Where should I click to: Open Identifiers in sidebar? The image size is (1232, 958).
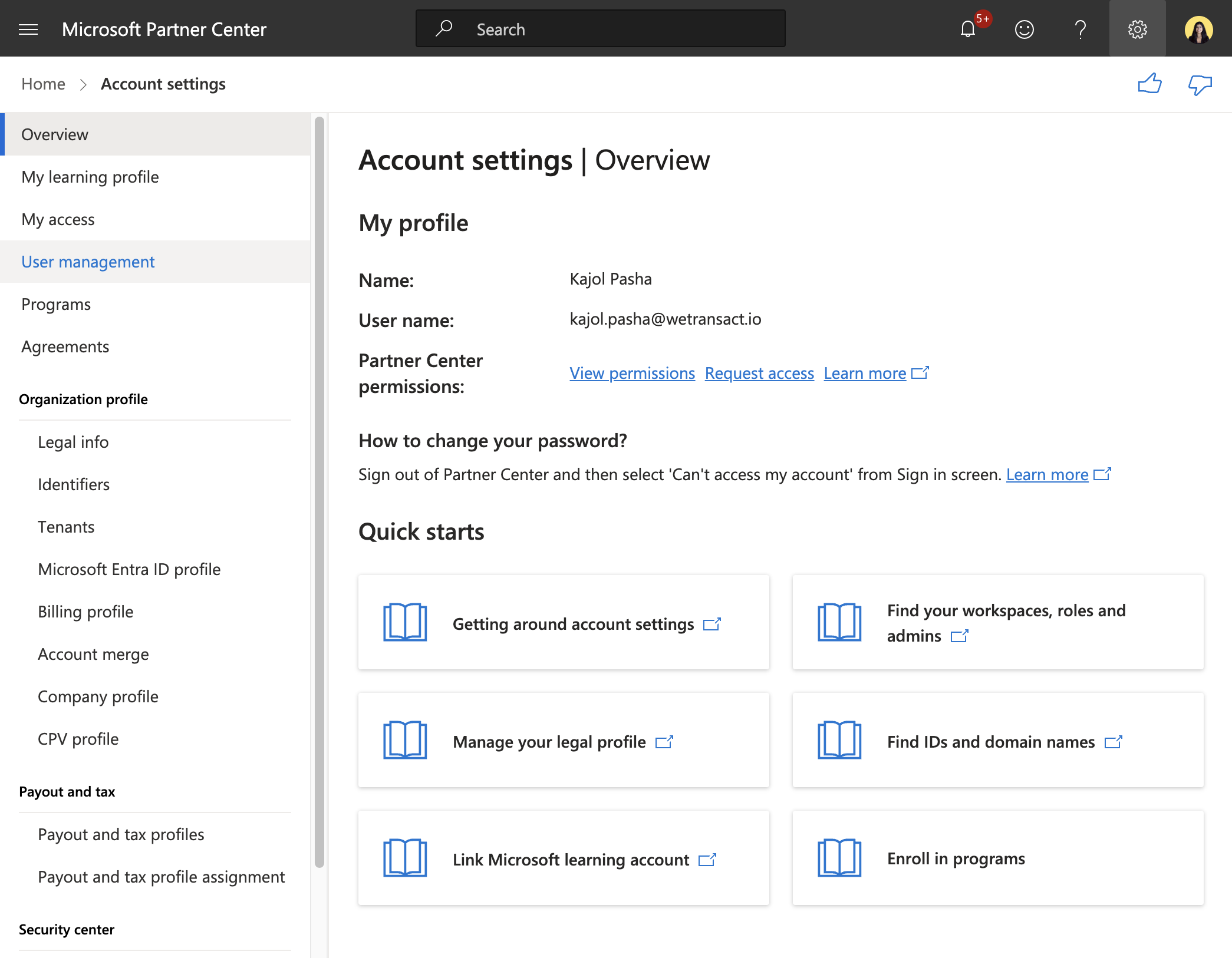(155, 484)
